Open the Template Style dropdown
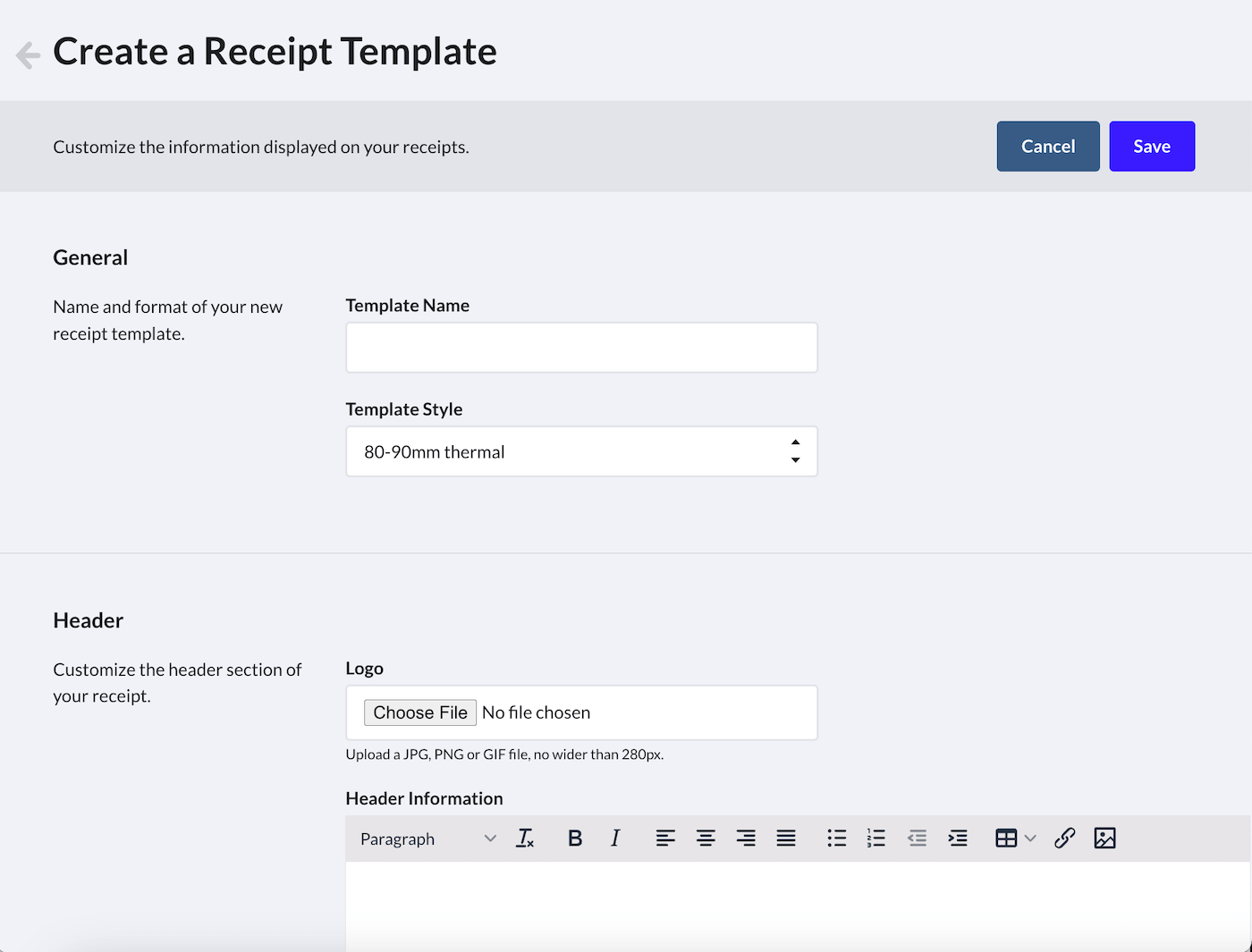The height and width of the screenshot is (952, 1252). 581,451
